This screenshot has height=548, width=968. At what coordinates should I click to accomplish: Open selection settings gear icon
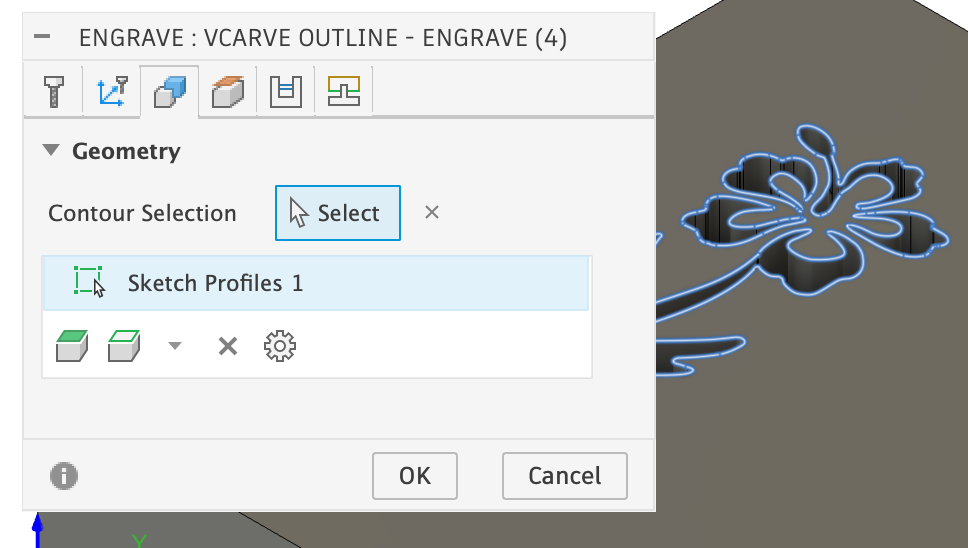tap(280, 346)
